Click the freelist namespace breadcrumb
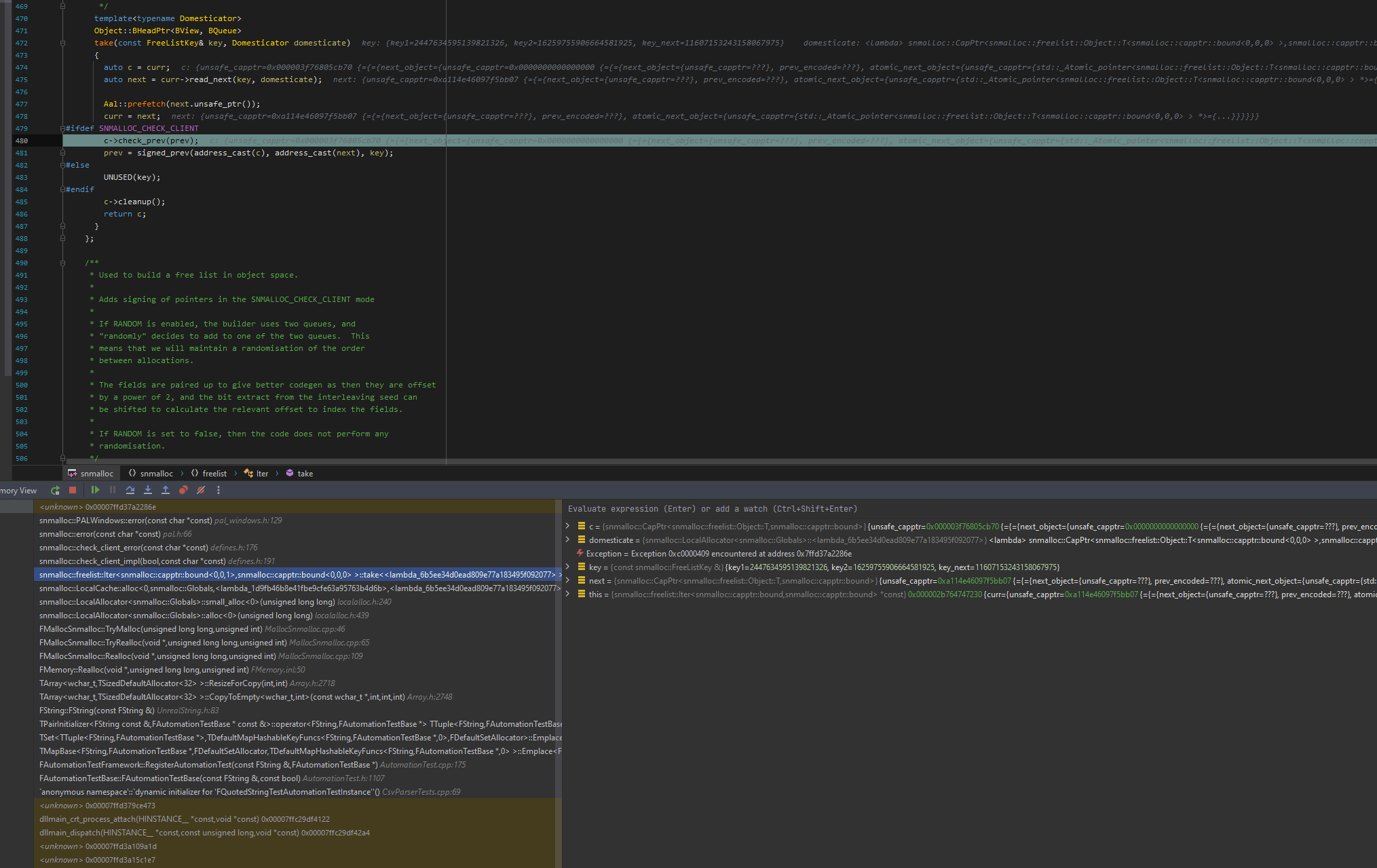 (x=209, y=474)
